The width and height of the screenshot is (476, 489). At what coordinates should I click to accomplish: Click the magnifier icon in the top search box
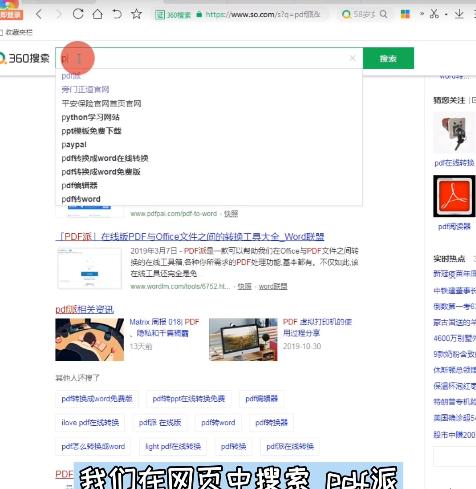pos(384,14)
